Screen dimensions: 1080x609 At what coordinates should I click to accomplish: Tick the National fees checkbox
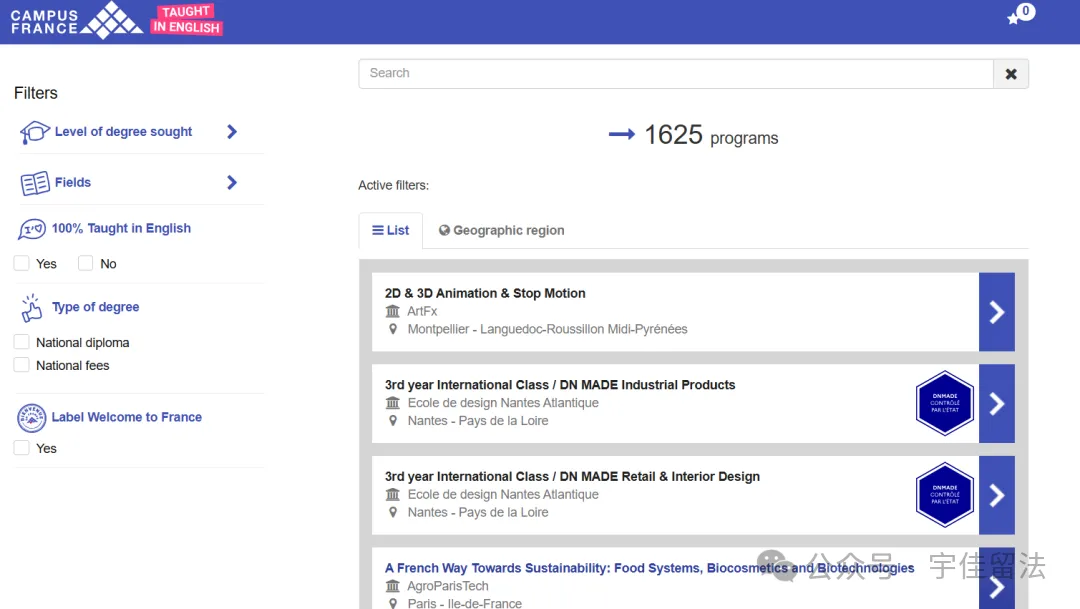[22, 364]
